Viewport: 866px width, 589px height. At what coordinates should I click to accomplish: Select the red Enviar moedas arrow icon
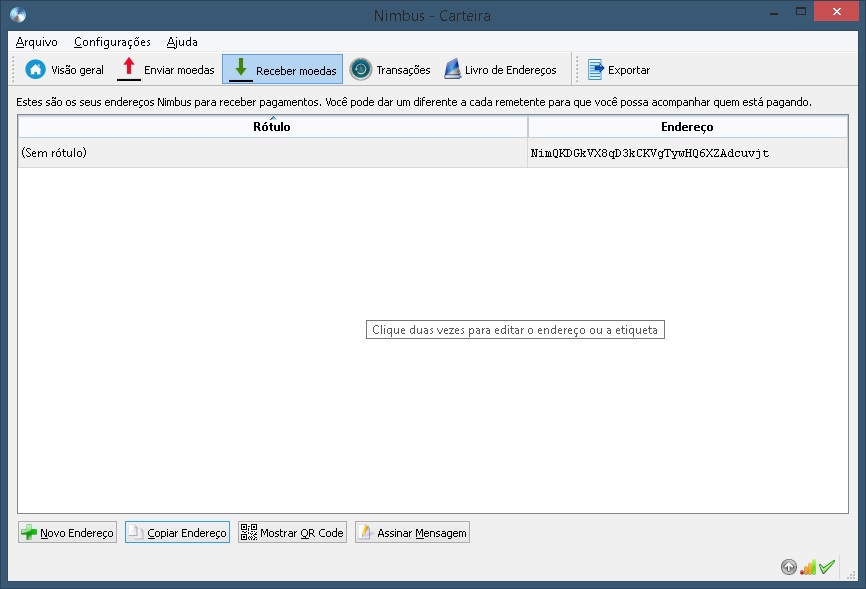(129, 69)
